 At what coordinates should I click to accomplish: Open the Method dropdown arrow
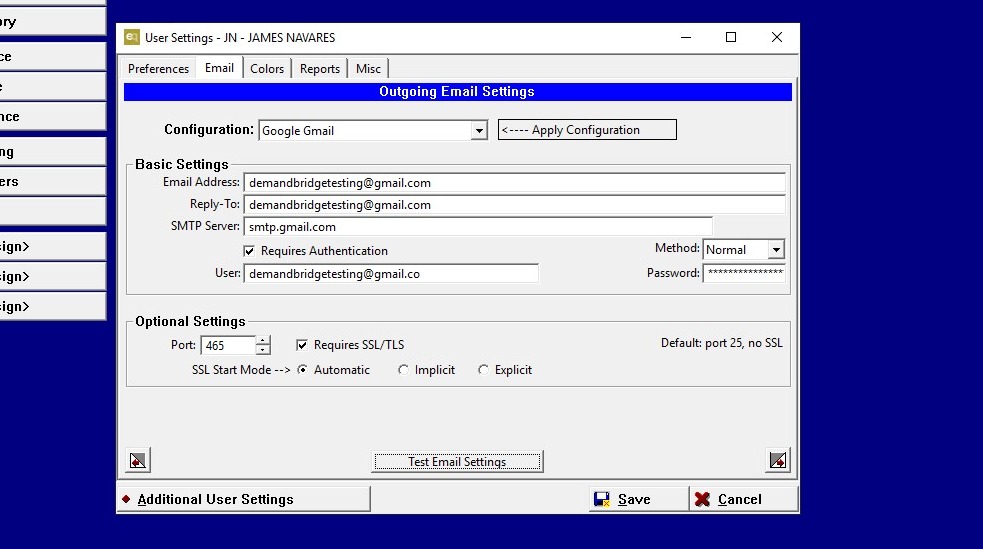[x=776, y=249]
